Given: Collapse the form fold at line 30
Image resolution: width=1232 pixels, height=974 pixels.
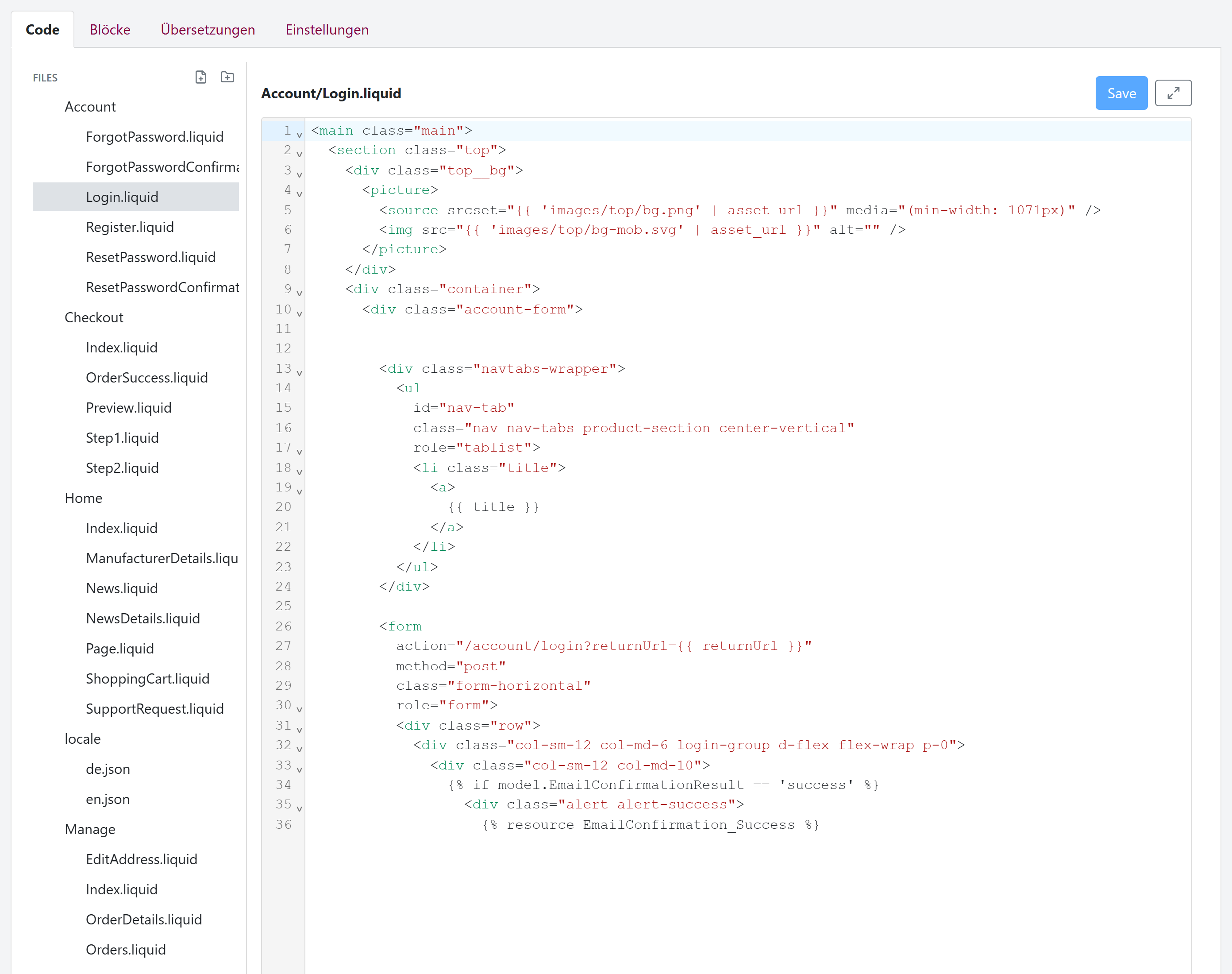Looking at the screenshot, I should pos(299,709).
